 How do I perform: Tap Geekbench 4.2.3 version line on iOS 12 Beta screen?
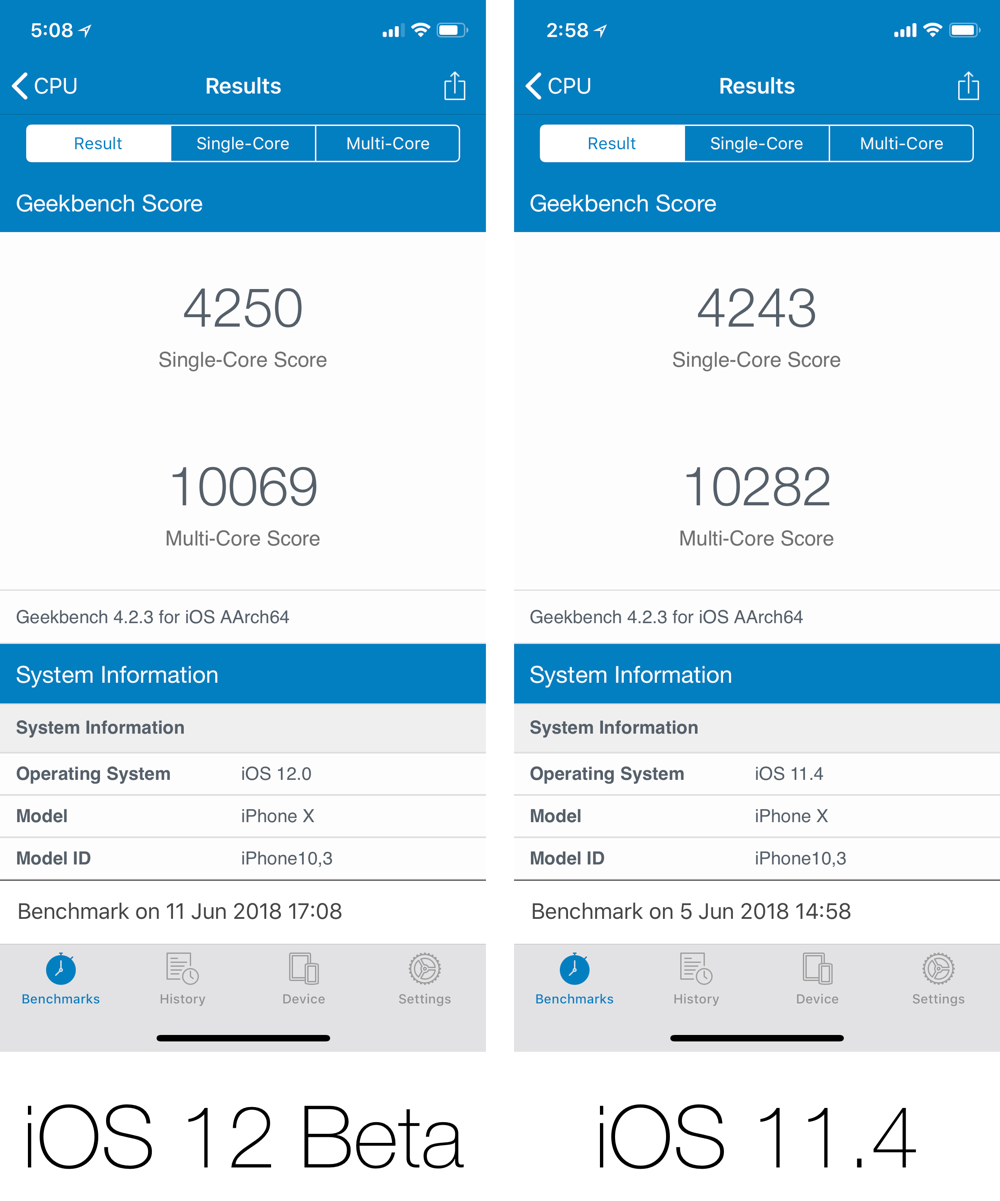pyautogui.click(x=153, y=617)
